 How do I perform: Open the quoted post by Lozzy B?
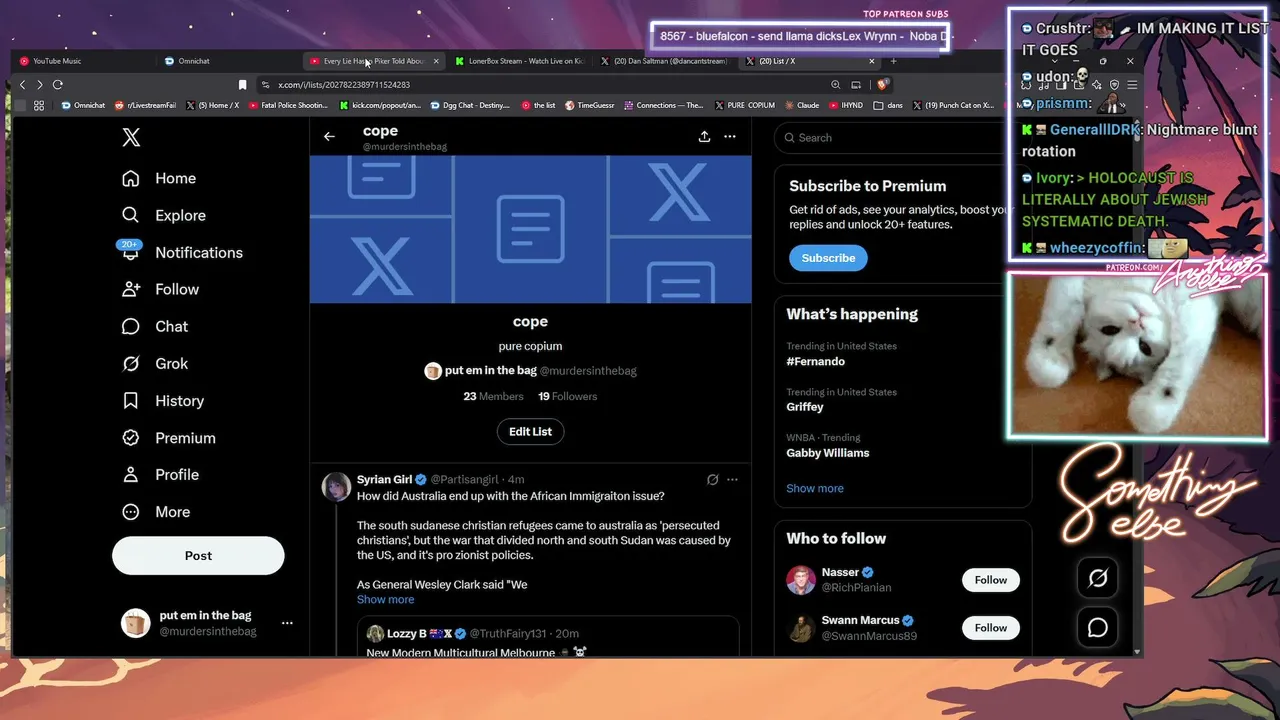point(548,636)
